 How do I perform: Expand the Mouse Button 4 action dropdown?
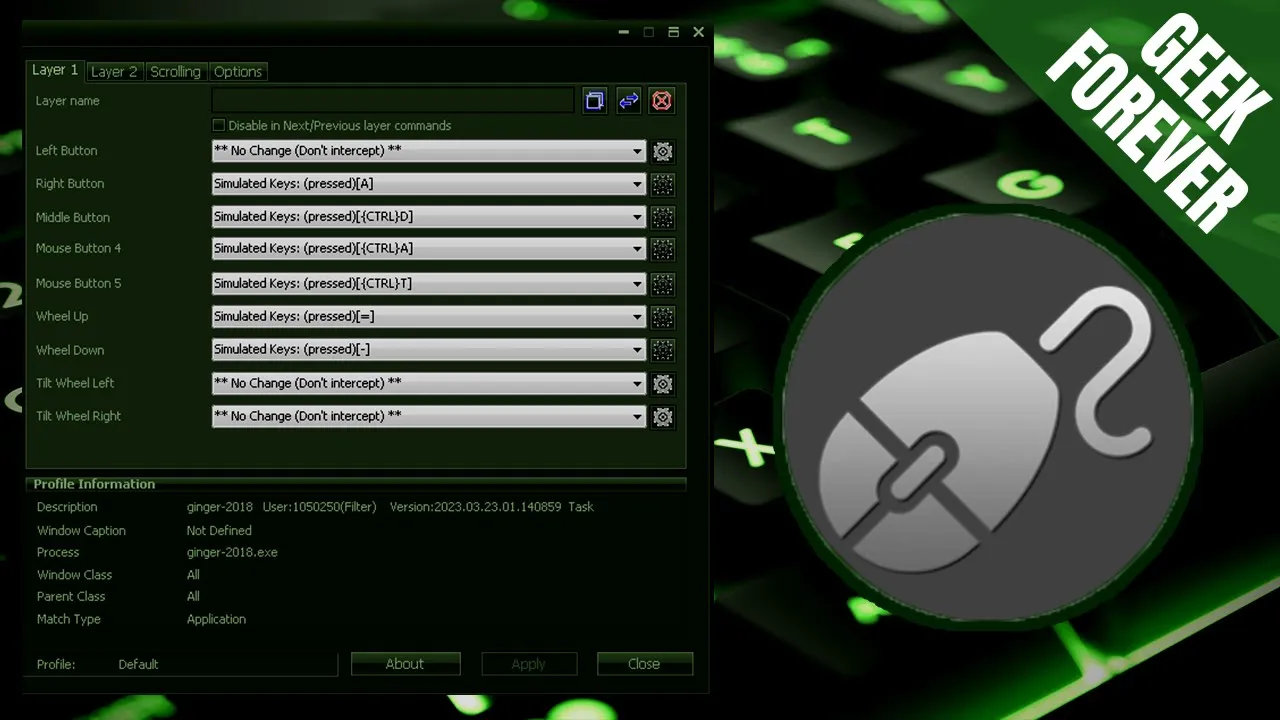429,248
